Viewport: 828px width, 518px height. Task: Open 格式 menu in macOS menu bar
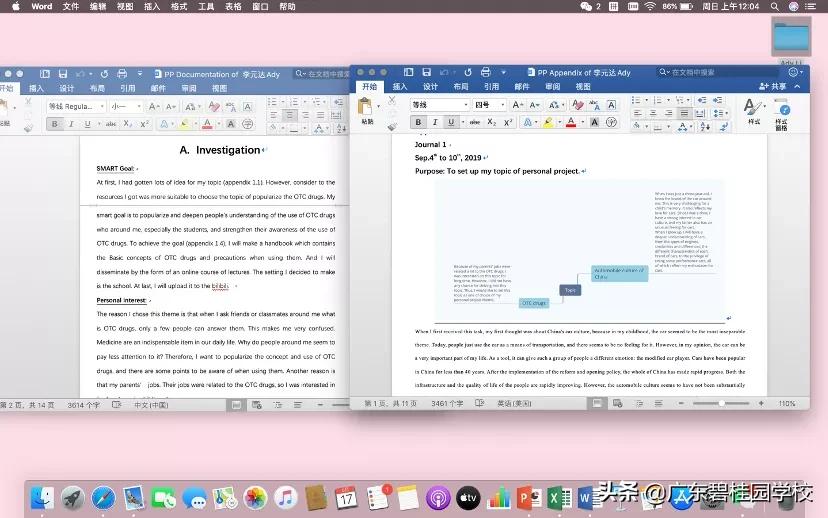(x=179, y=6)
